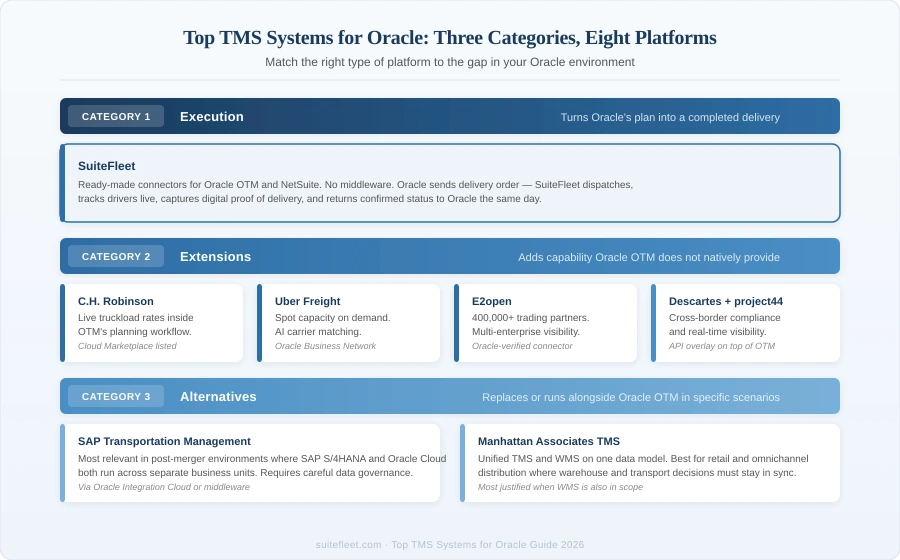The height and width of the screenshot is (560, 900).
Task: Click 'Most justified when WMS is also in scope'
Action: tap(560, 487)
